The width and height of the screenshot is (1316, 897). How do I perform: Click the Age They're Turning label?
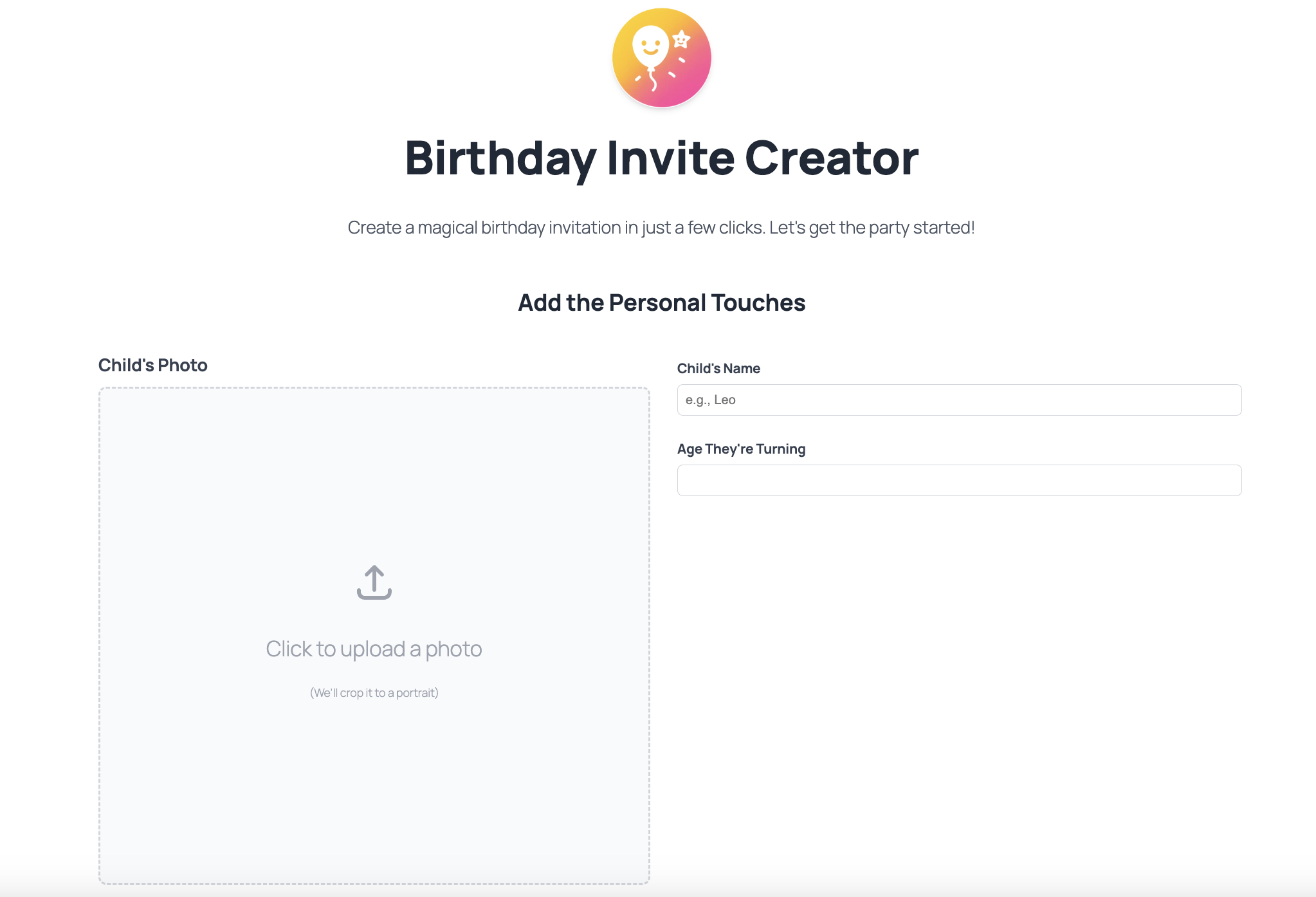pos(741,448)
